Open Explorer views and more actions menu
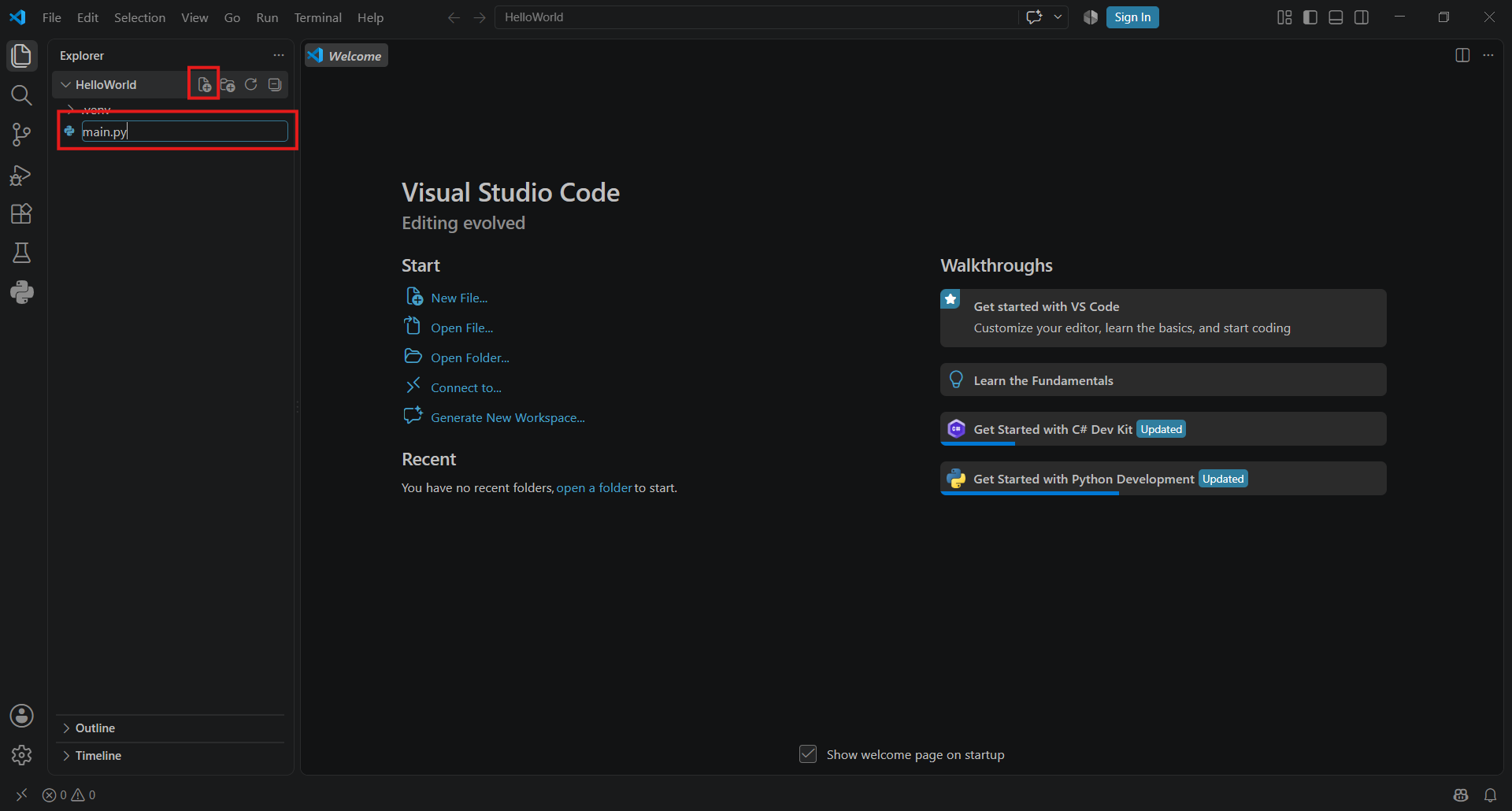The width and height of the screenshot is (1512, 811). 279,55
